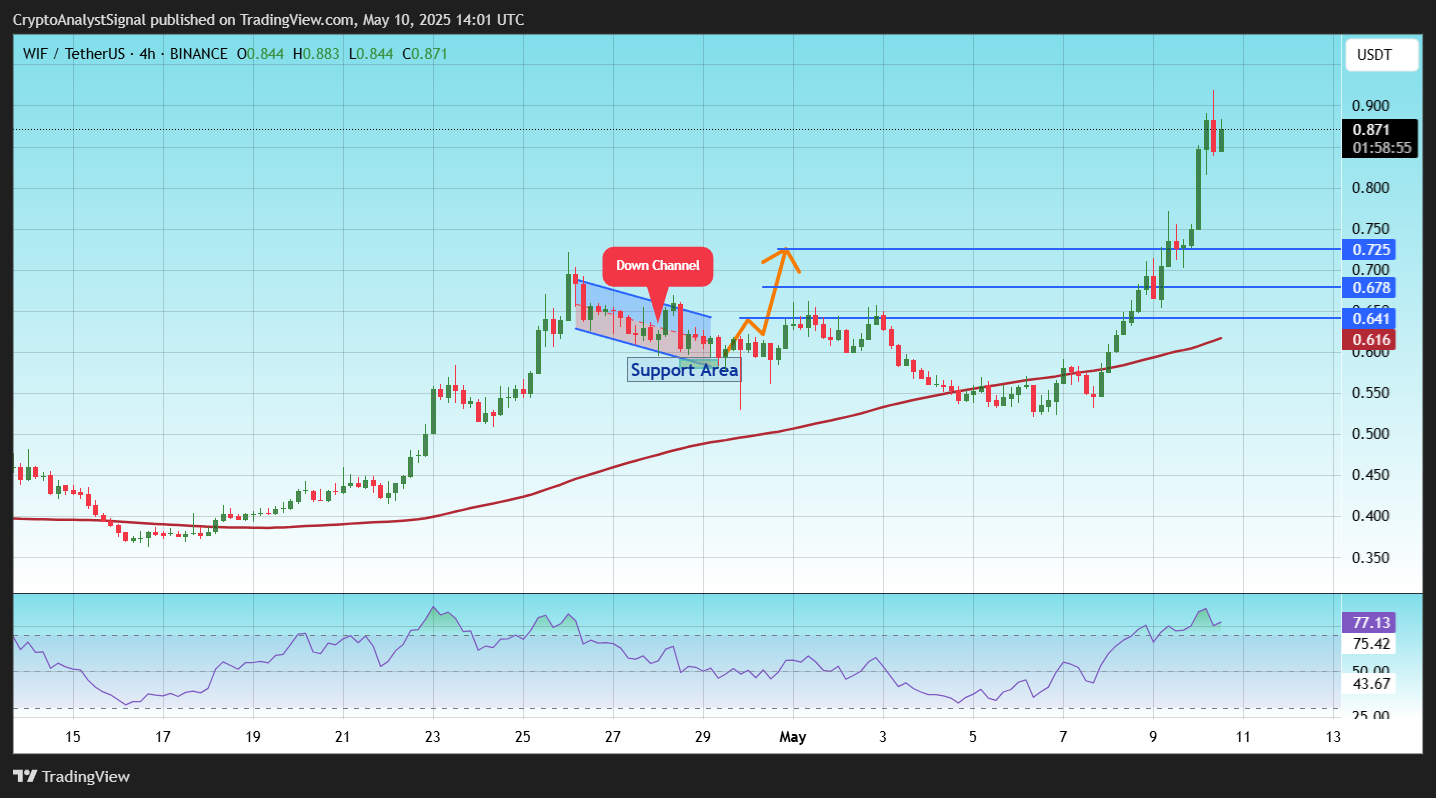Click the 0.800 price axis label
This screenshot has width=1436, height=798.
point(1372,187)
